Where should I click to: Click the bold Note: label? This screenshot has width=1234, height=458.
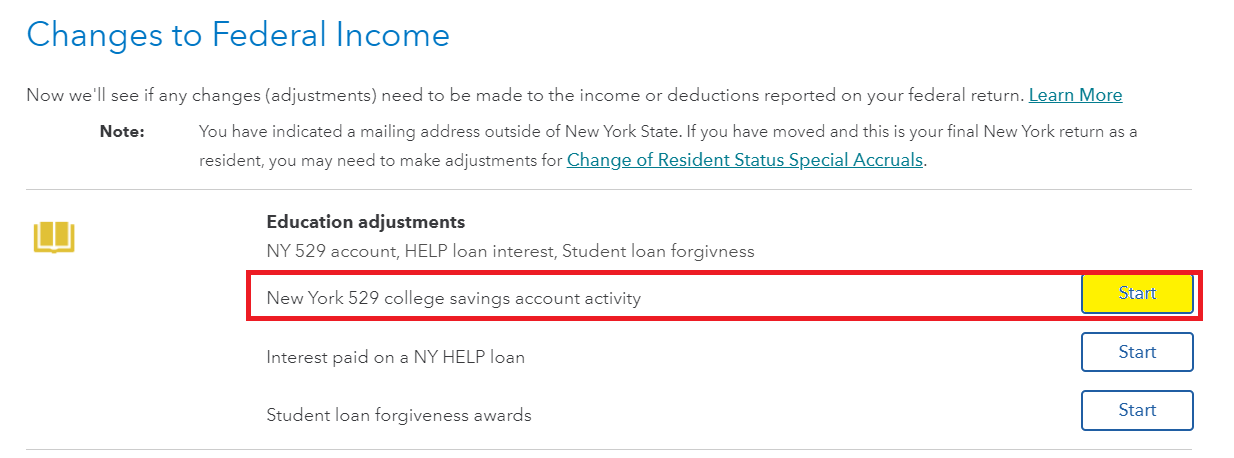point(122,131)
